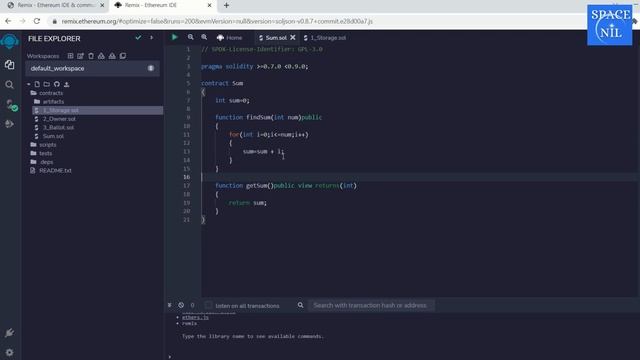640x360 pixels.
Task: Switch to the 1_Storage.sol editor tab
Action: 325,38
